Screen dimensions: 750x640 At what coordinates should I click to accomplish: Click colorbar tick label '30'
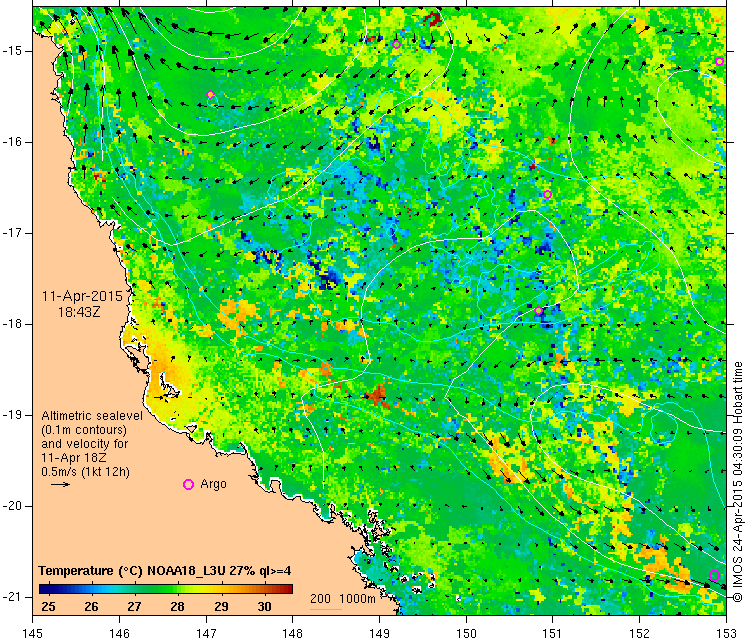[x=265, y=607]
